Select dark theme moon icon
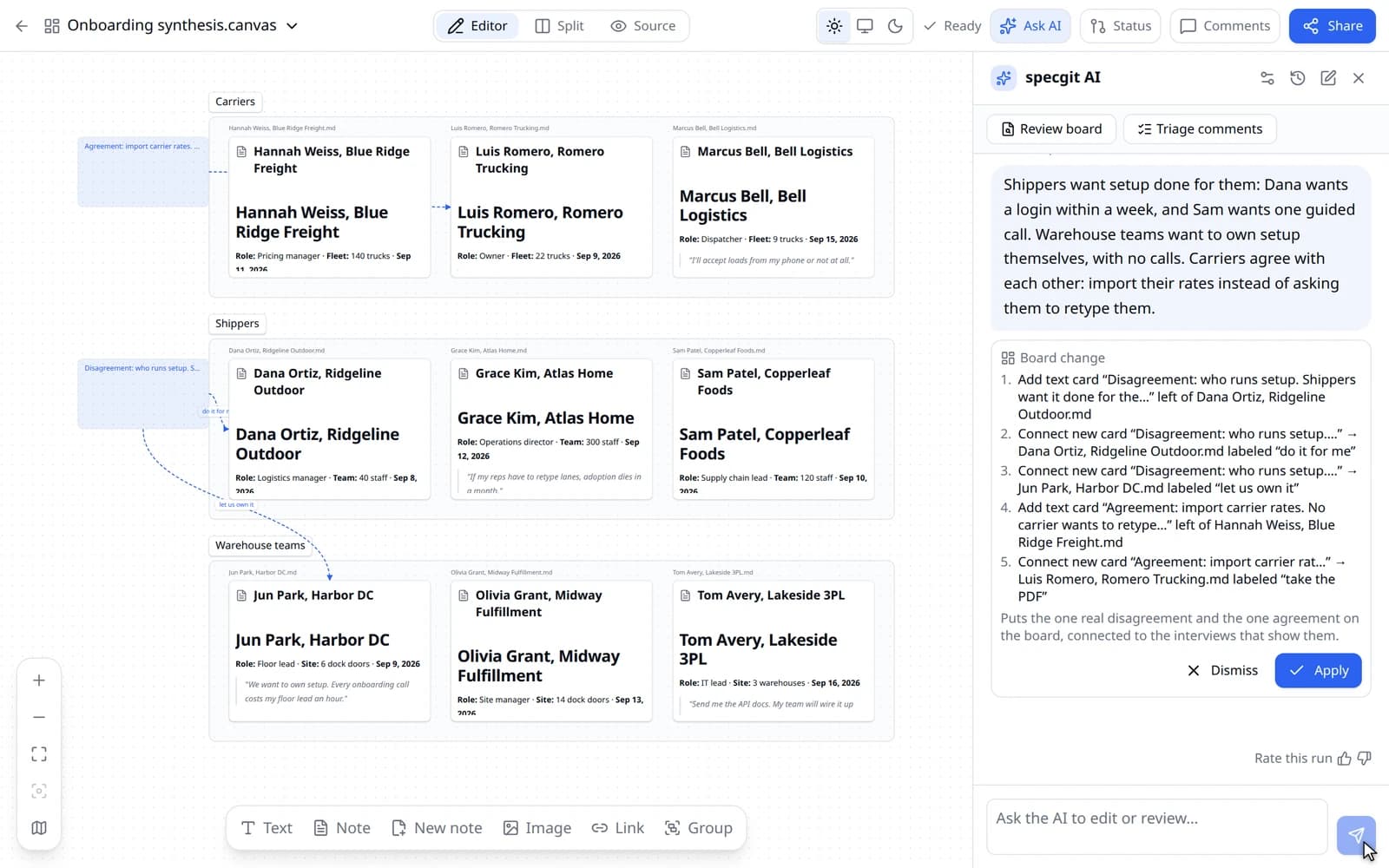Image resolution: width=1389 pixels, height=868 pixels. [895, 26]
